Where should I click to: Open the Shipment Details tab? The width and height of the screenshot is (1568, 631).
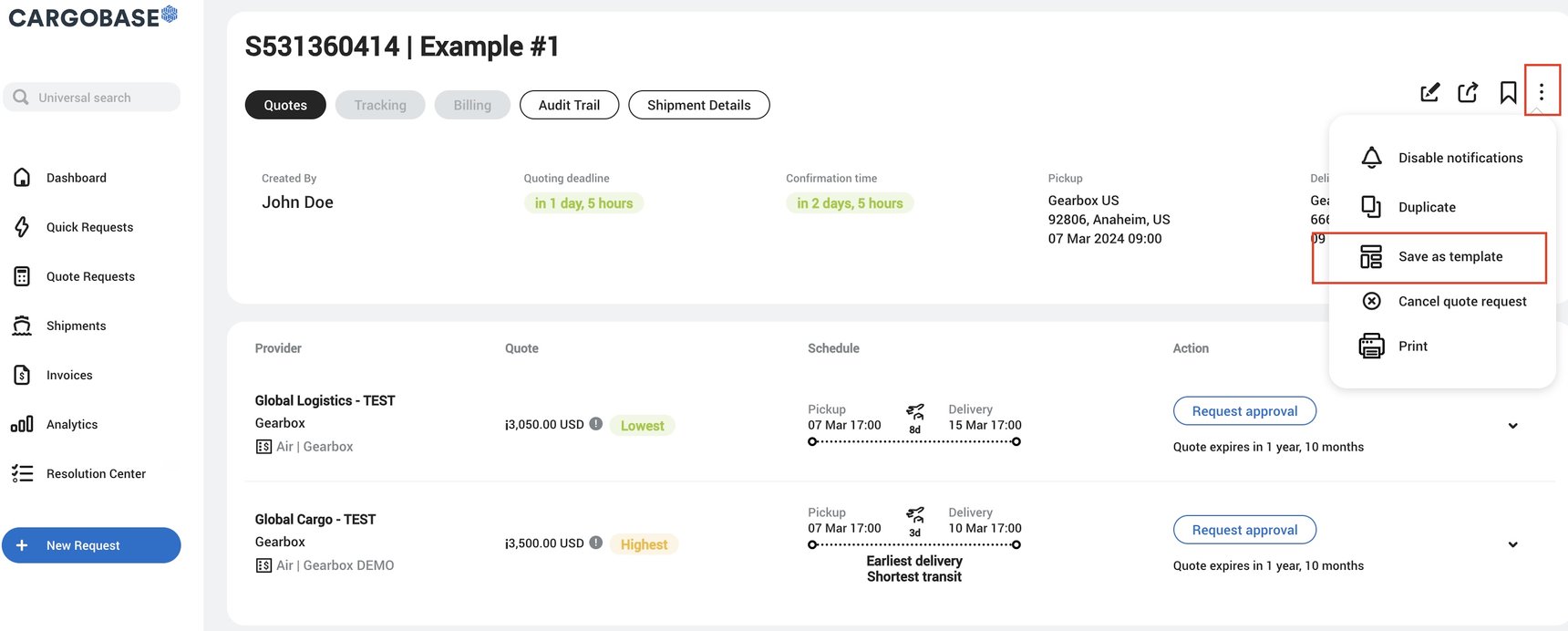tap(698, 105)
